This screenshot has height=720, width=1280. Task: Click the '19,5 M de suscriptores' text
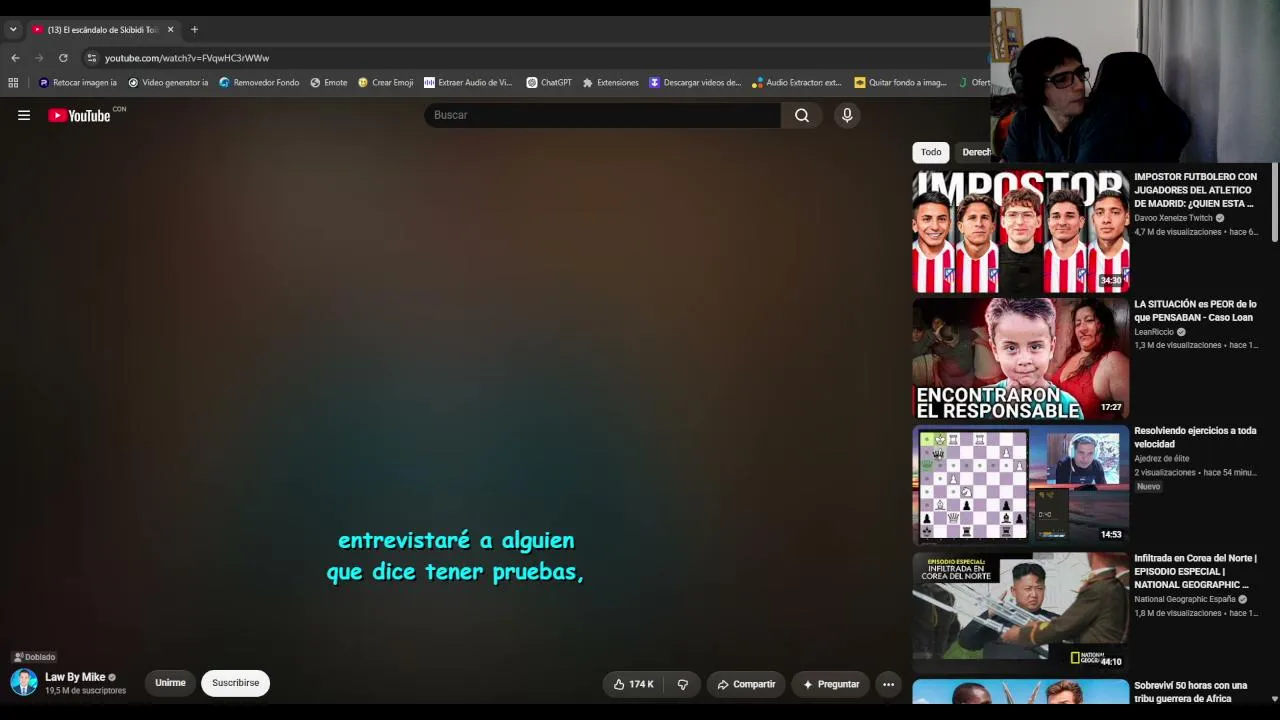(x=86, y=691)
